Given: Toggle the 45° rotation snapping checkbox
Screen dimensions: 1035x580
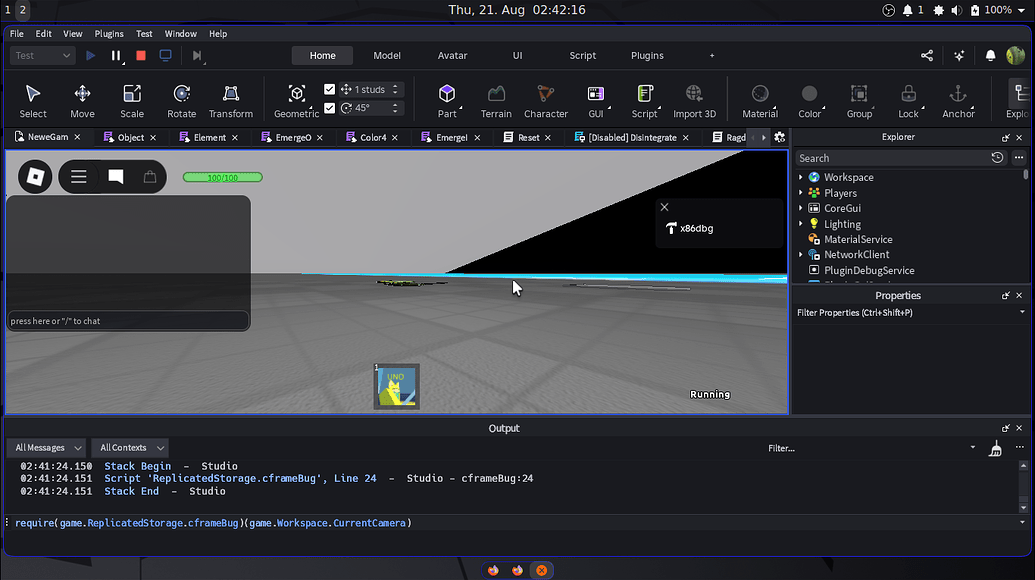Looking at the screenshot, I should pyautogui.click(x=329, y=108).
